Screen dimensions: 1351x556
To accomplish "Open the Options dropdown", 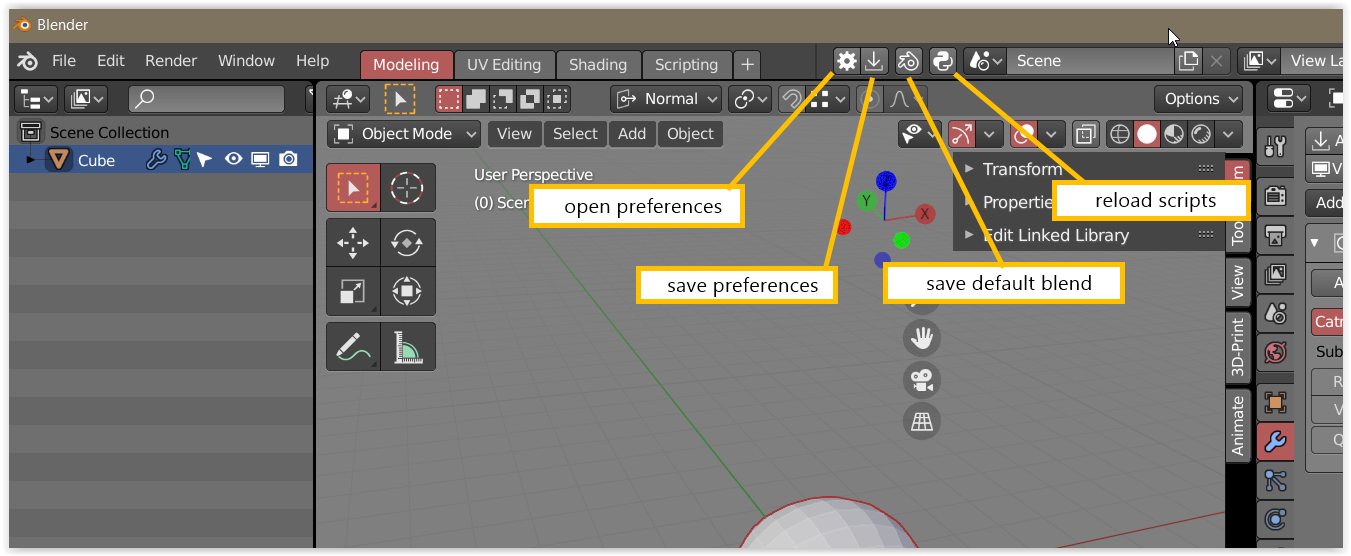I will (x=1198, y=98).
